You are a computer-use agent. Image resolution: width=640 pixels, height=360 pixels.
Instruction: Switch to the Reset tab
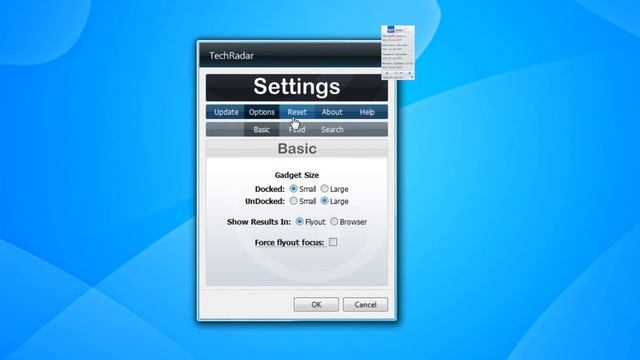(x=297, y=112)
